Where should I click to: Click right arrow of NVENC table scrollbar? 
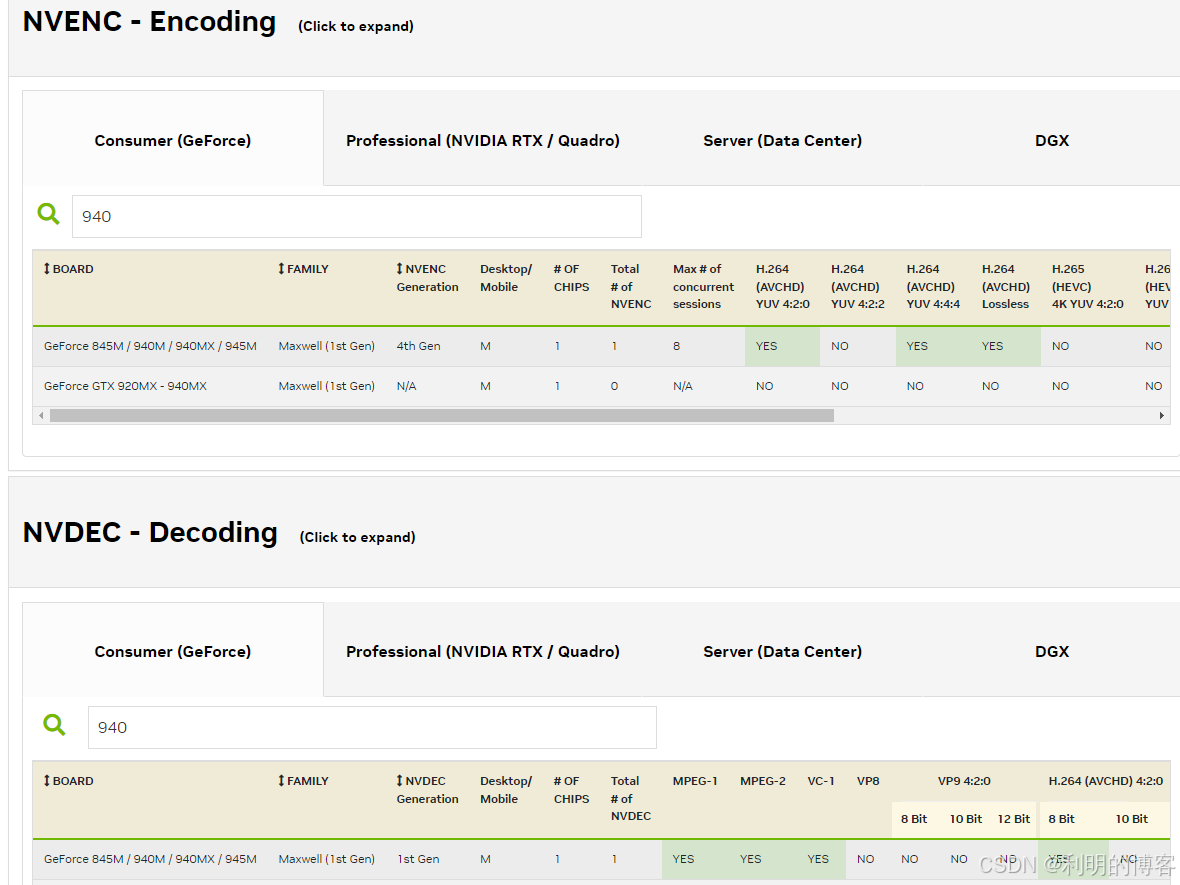pyautogui.click(x=1162, y=415)
